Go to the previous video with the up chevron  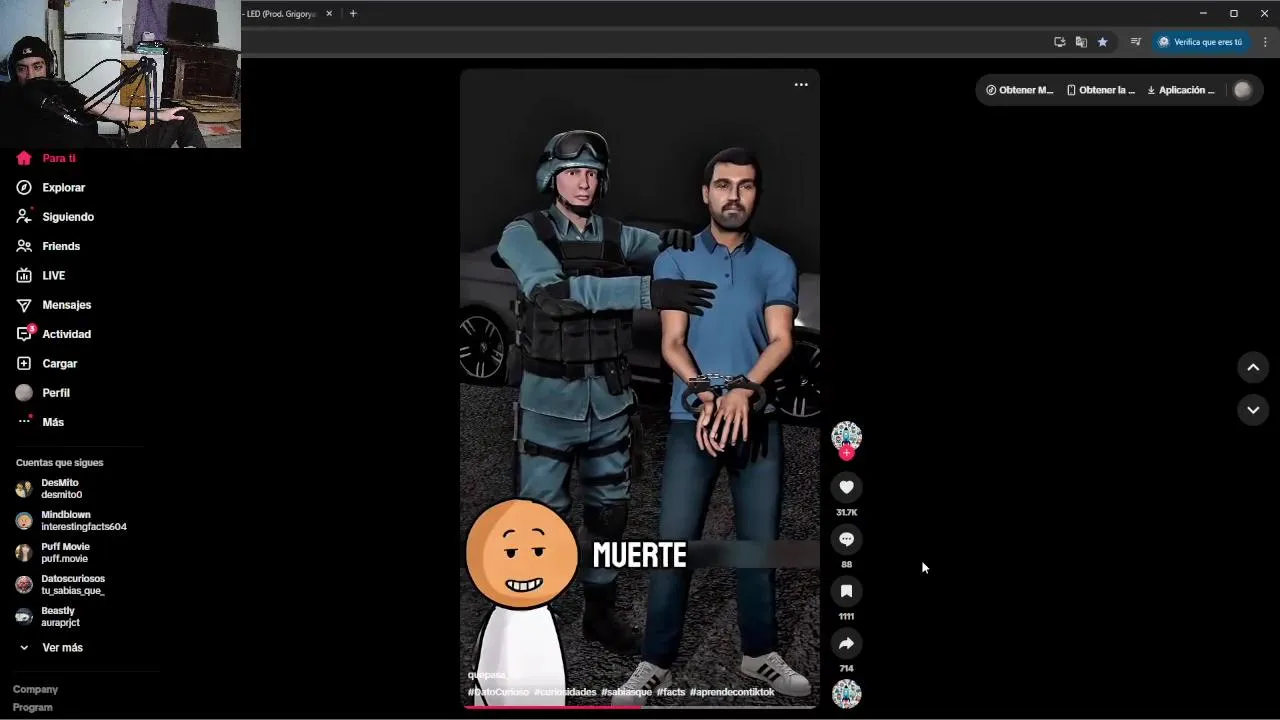click(1253, 367)
